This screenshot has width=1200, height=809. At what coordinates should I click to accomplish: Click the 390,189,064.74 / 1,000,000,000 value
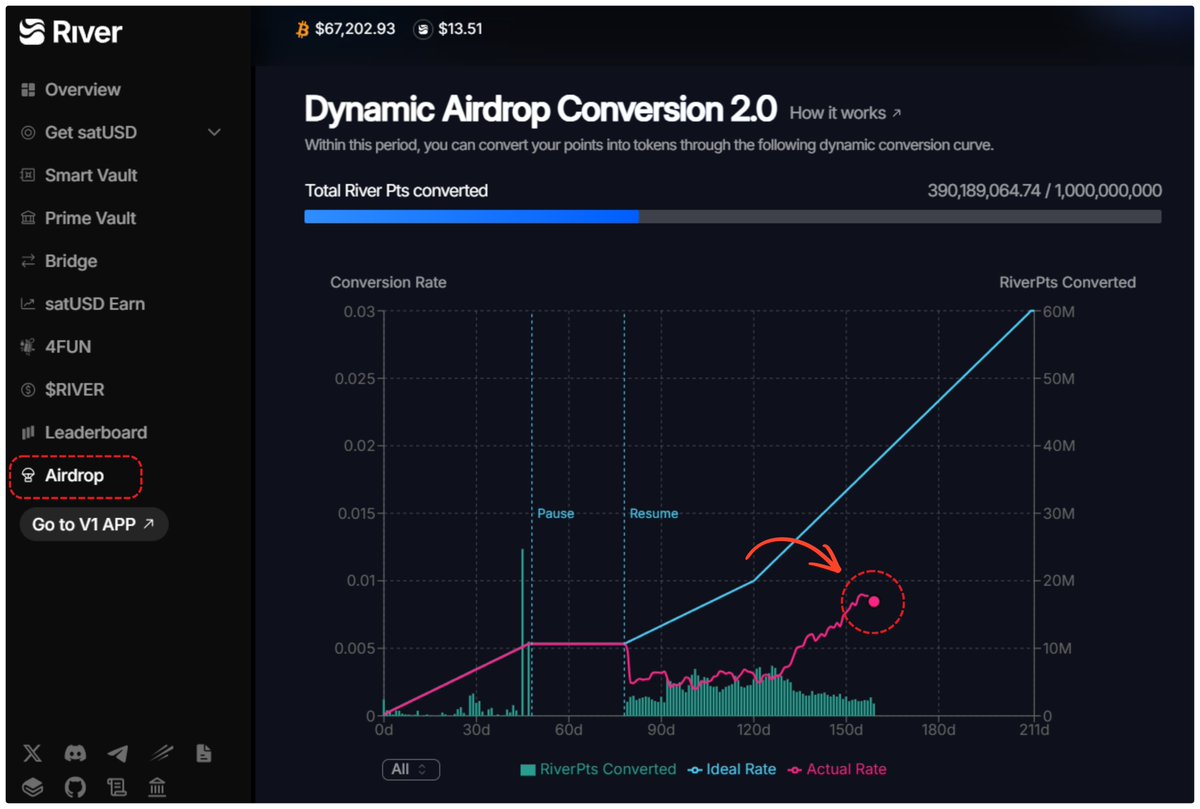[1045, 190]
